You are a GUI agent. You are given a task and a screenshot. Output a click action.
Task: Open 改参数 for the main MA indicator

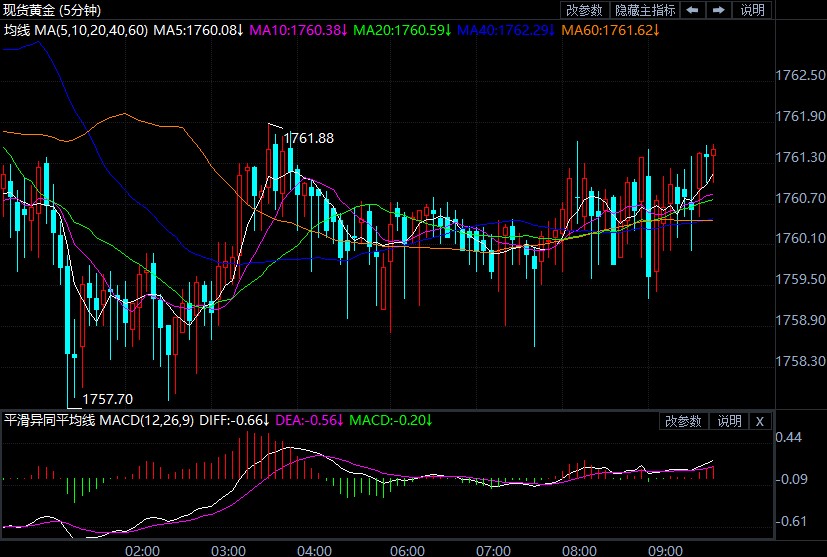pos(584,10)
